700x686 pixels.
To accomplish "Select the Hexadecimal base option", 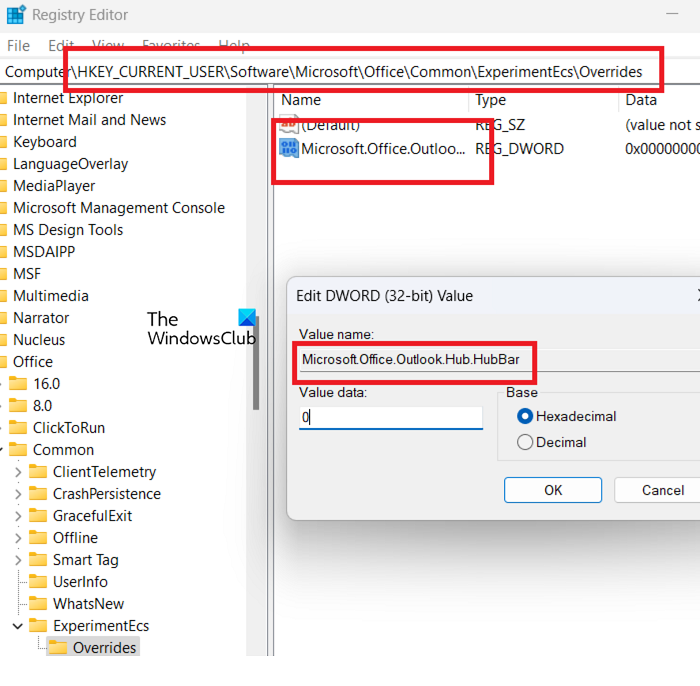I will [x=525, y=416].
